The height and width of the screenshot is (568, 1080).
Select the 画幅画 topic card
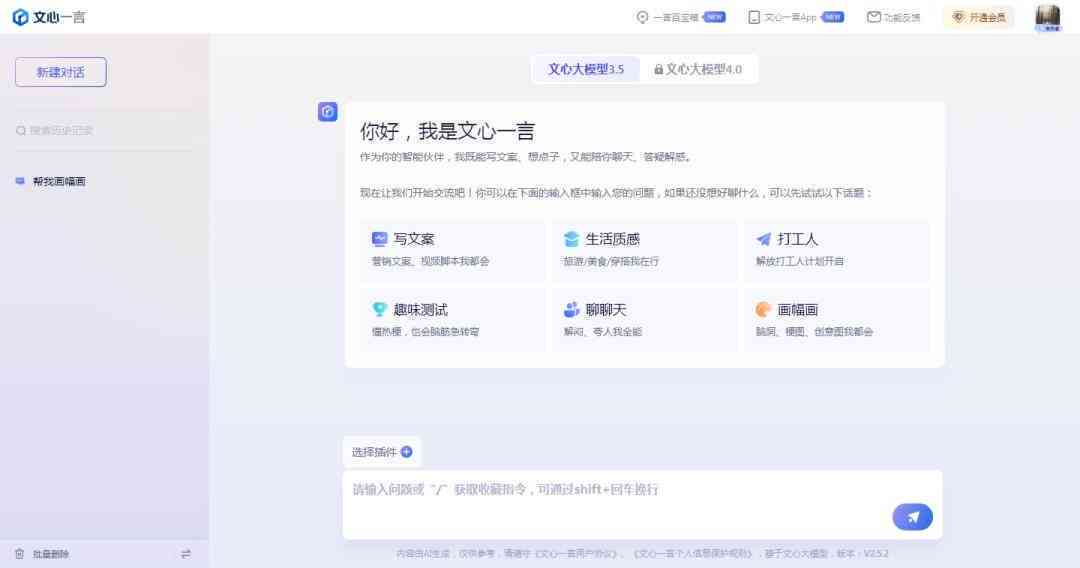(x=837, y=320)
